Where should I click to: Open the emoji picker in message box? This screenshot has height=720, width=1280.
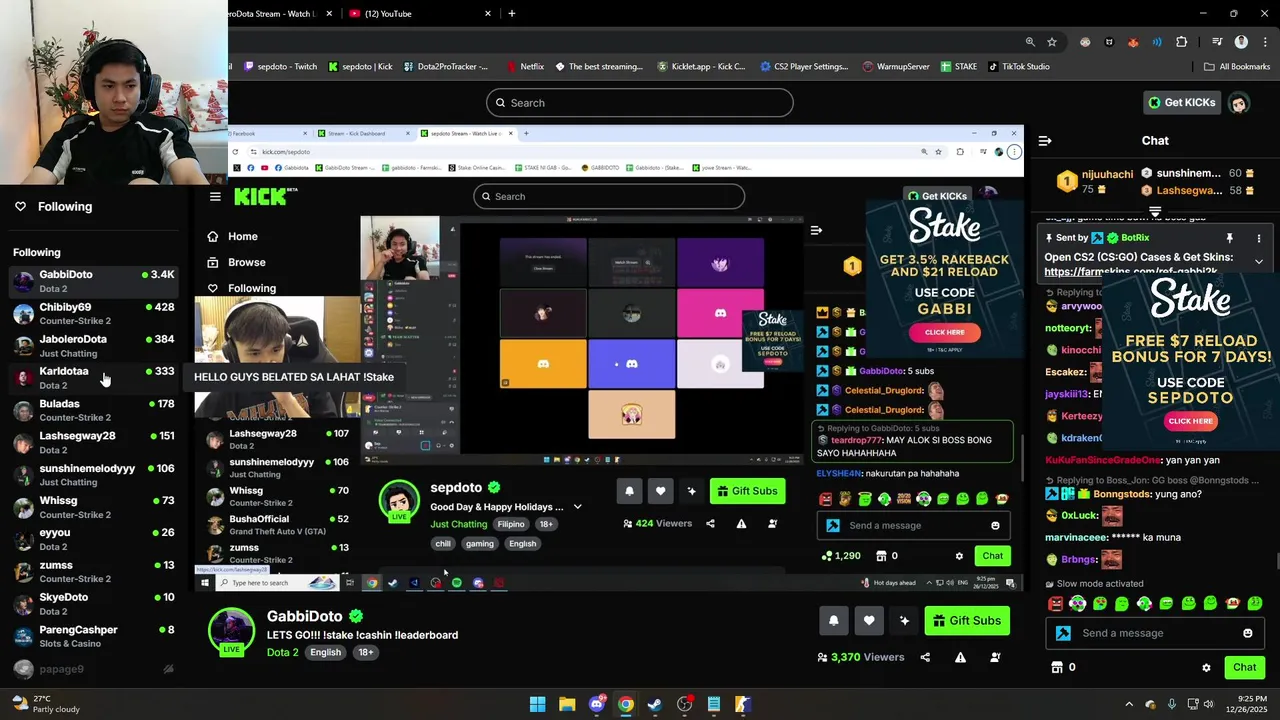1247,633
